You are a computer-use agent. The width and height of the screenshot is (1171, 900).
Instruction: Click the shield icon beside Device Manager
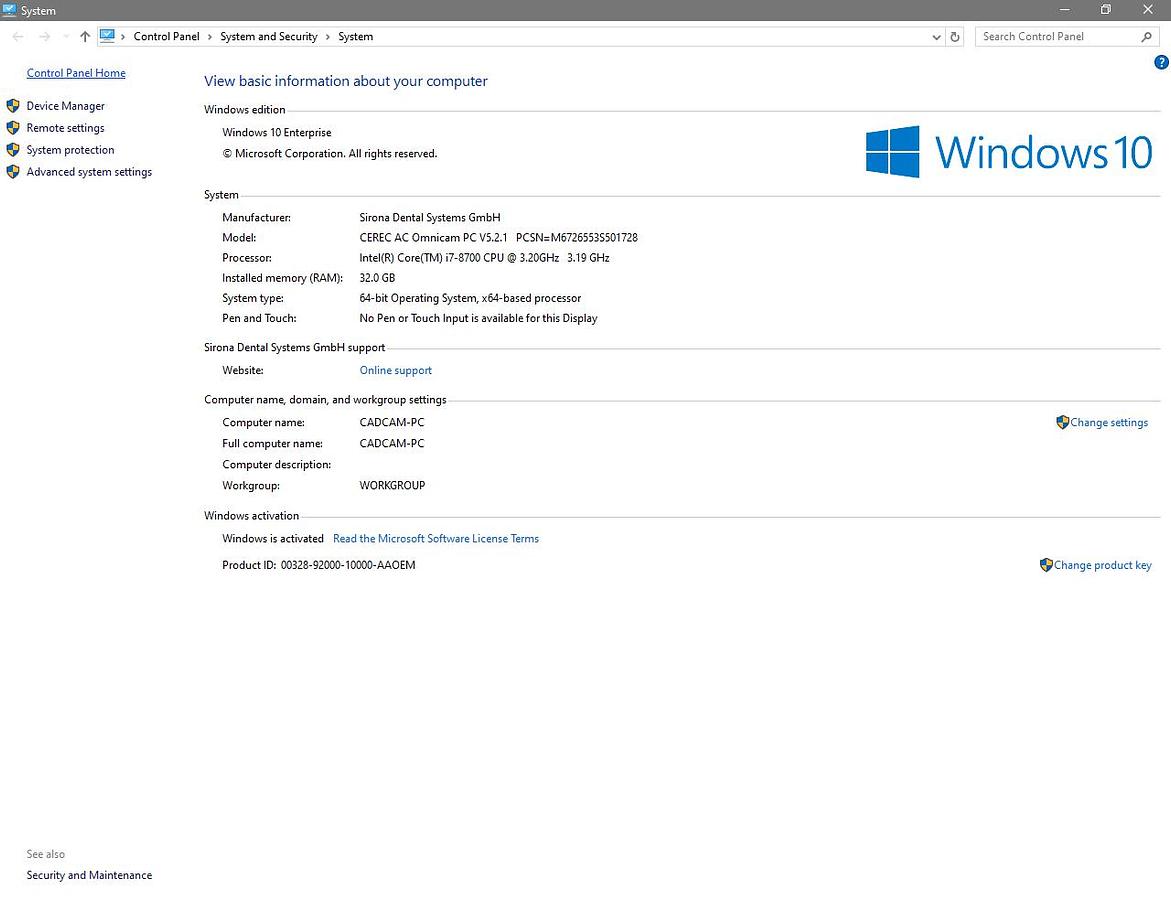pos(13,106)
